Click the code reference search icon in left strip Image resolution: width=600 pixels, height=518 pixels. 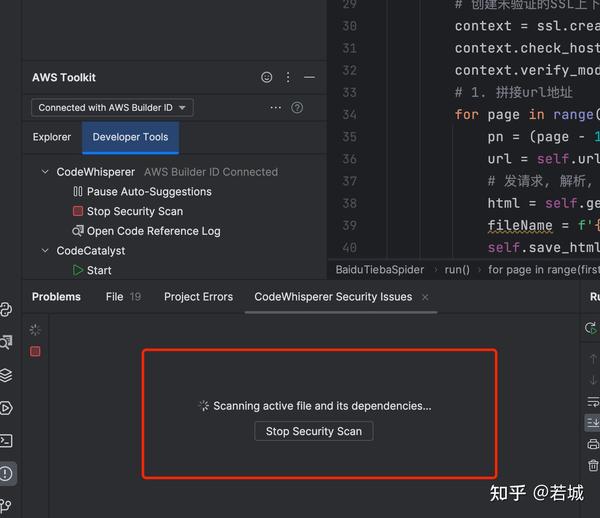(6, 342)
